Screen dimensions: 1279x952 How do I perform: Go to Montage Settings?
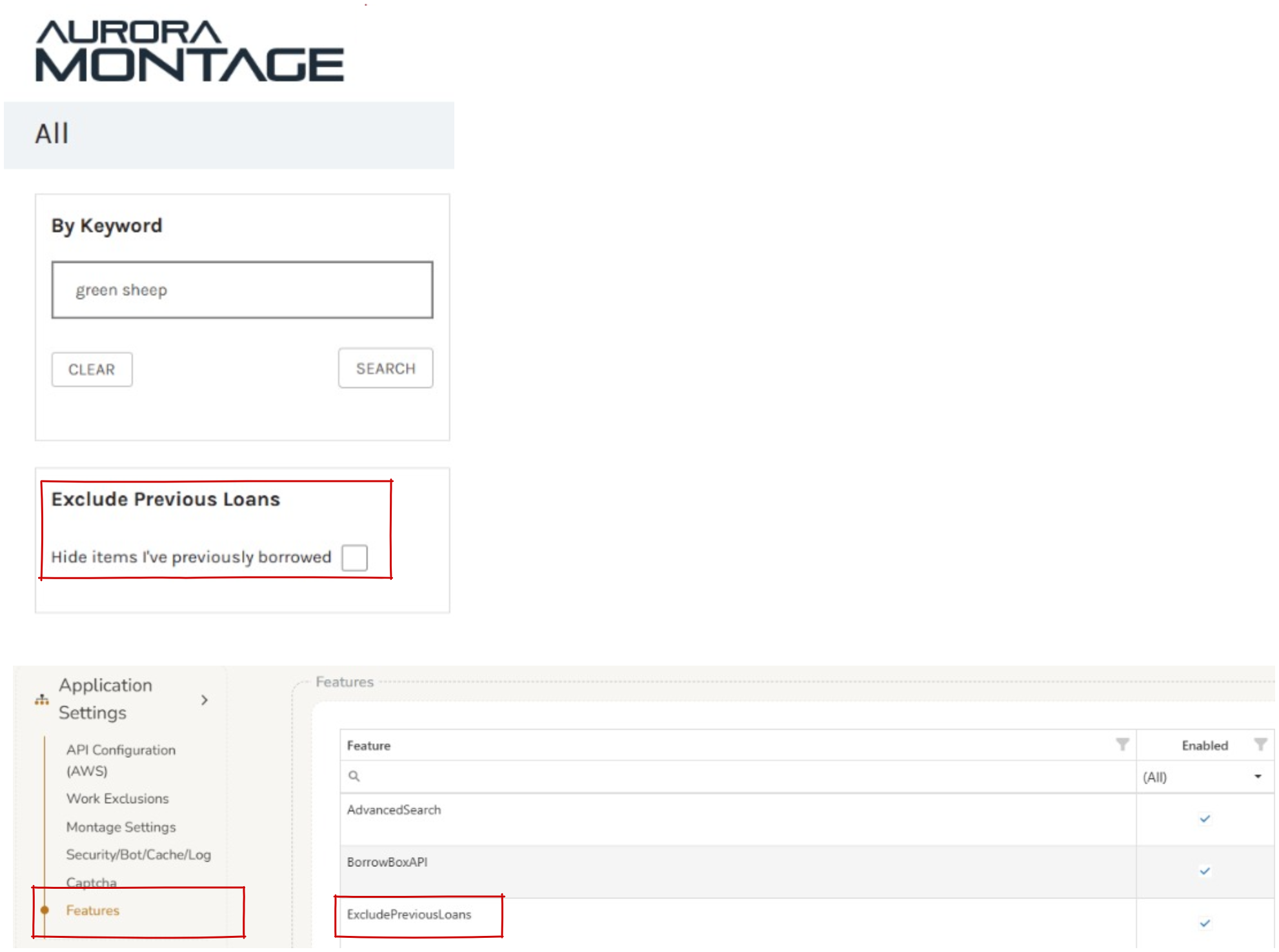tap(121, 827)
